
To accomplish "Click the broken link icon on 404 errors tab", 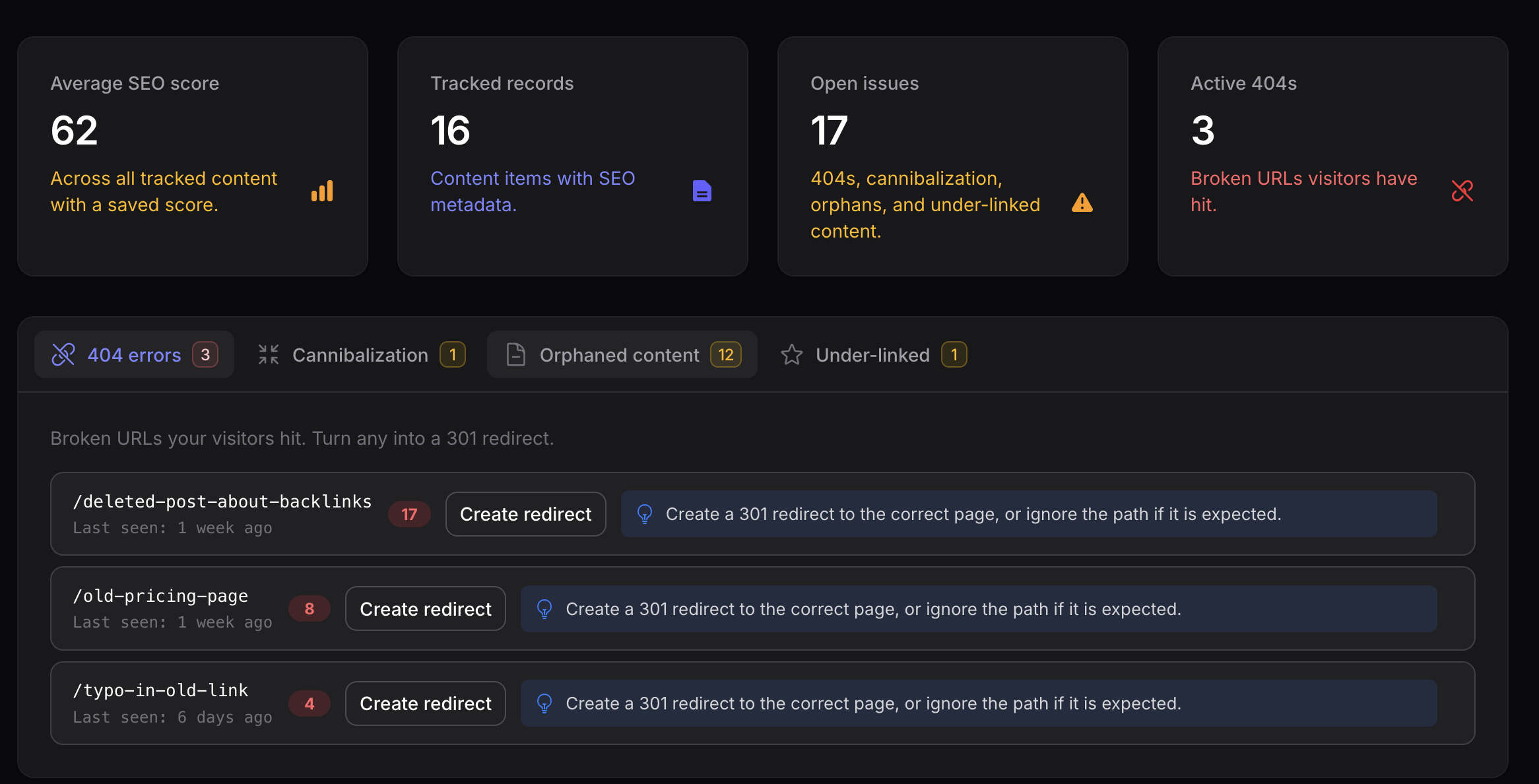I will coord(63,355).
